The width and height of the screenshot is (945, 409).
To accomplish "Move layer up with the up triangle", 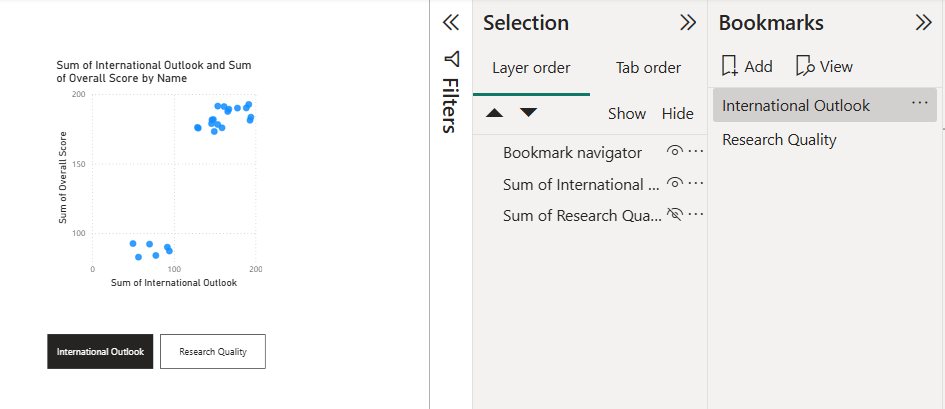I will coord(494,113).
